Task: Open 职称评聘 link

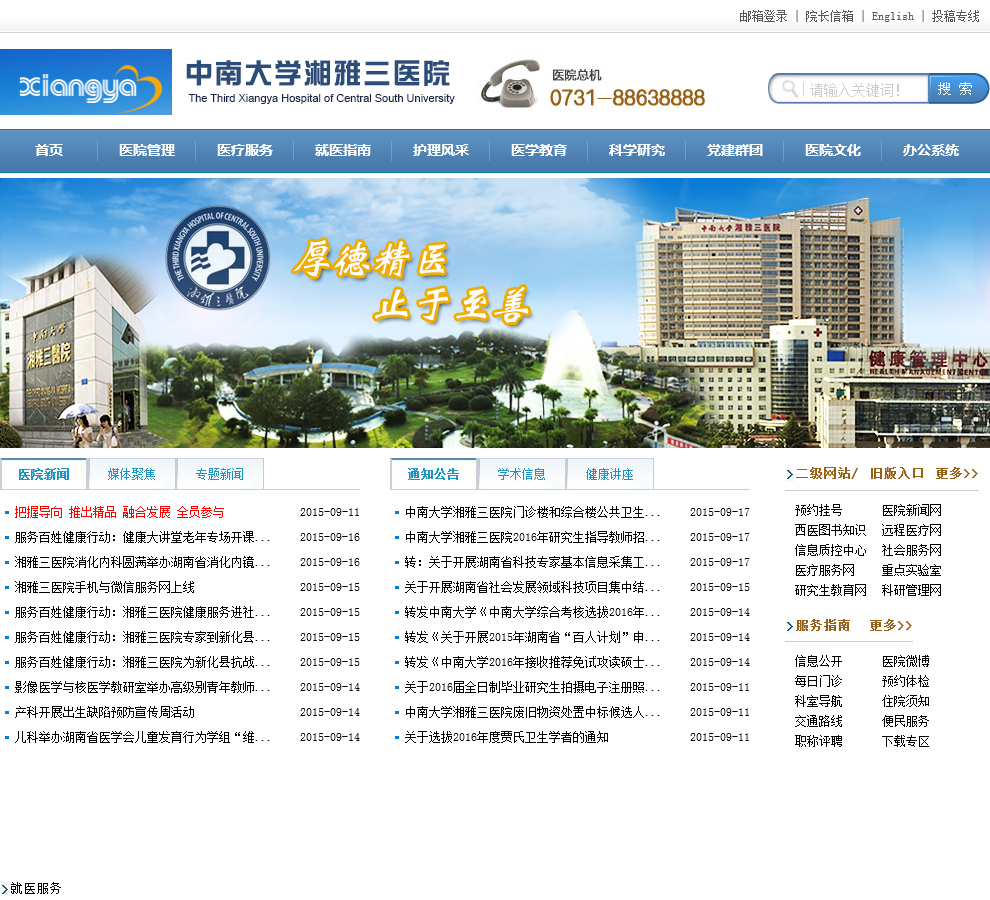Action: (818, 741)
